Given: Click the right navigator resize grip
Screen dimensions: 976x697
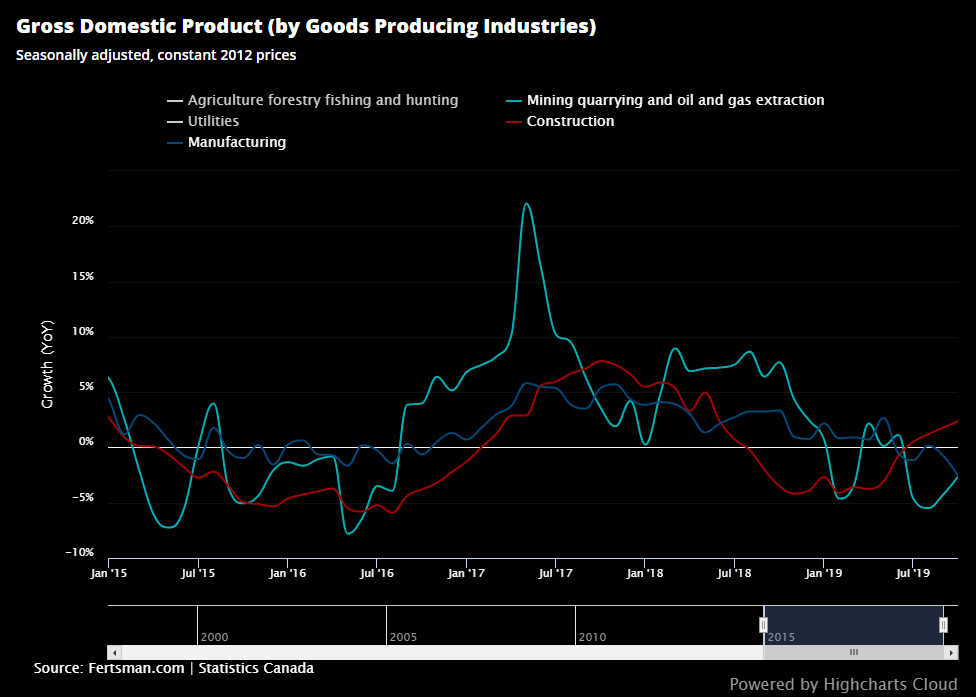Looking at the screenshot, I should tap(942, 623).
